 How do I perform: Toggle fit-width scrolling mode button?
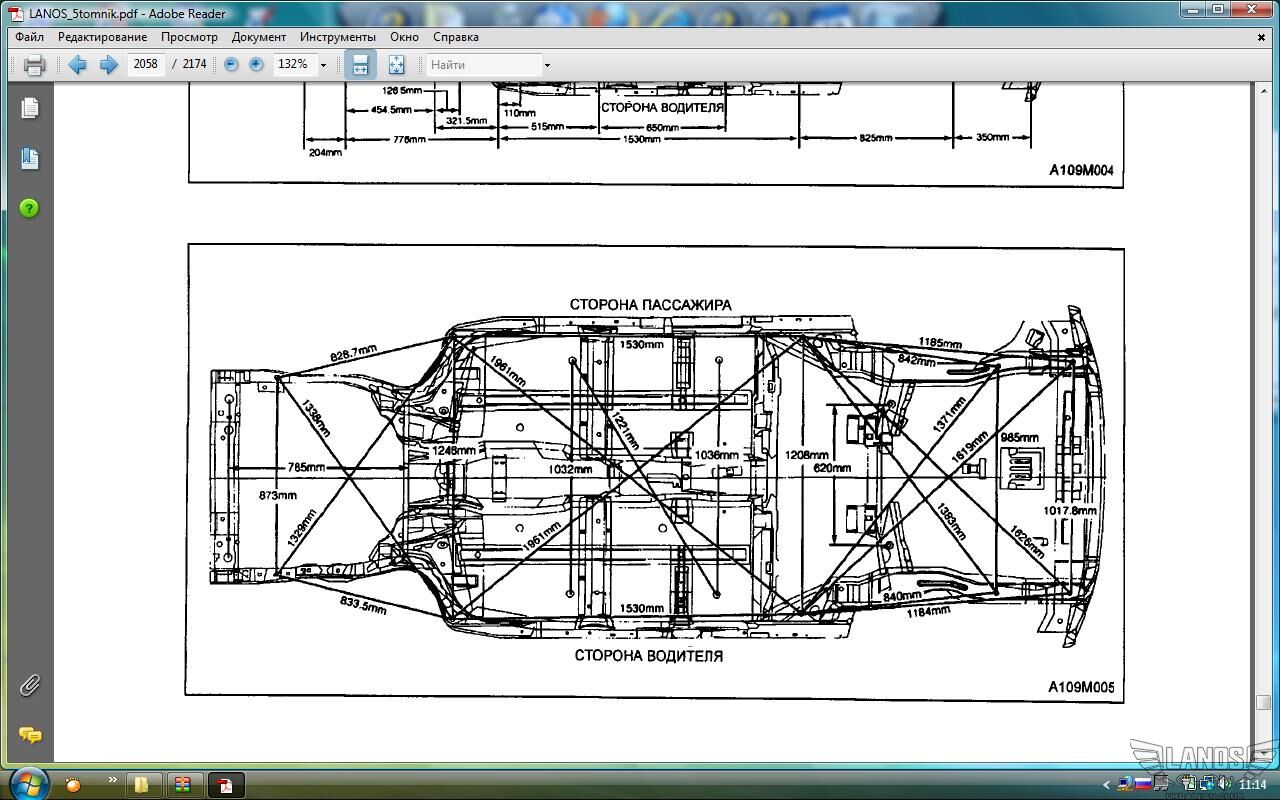(x=360, y=65)
